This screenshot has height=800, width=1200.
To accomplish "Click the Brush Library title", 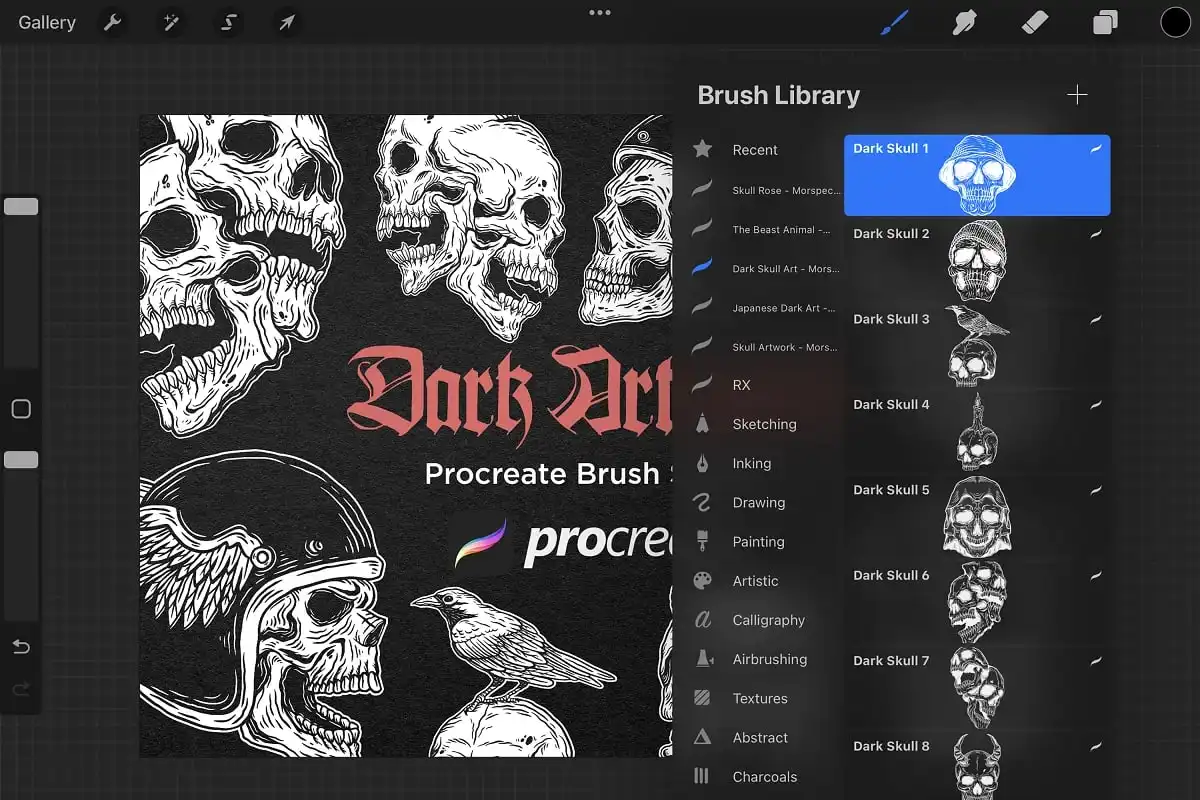I will 778,95.
